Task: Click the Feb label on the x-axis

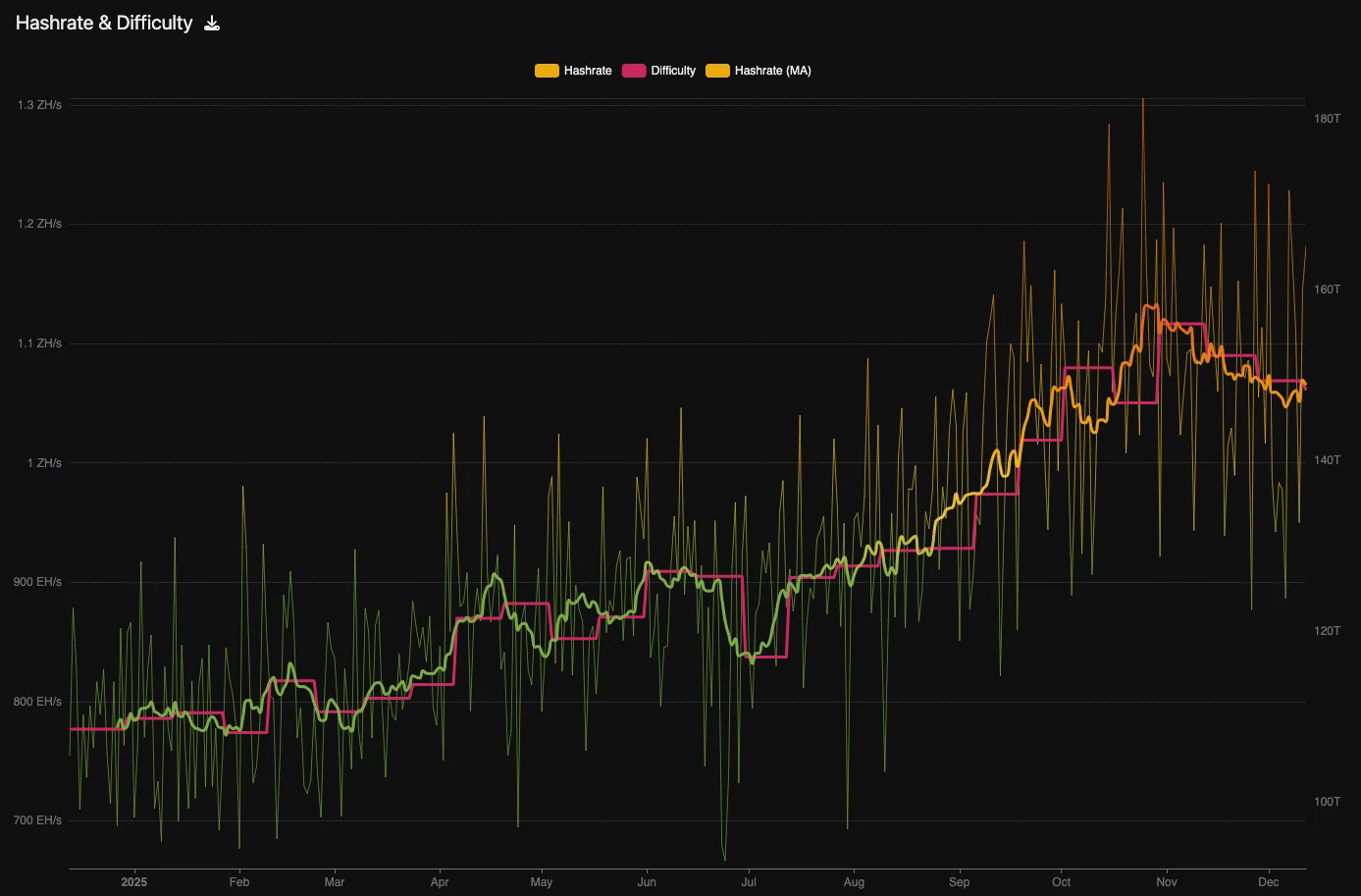Action: pos(238,882)
